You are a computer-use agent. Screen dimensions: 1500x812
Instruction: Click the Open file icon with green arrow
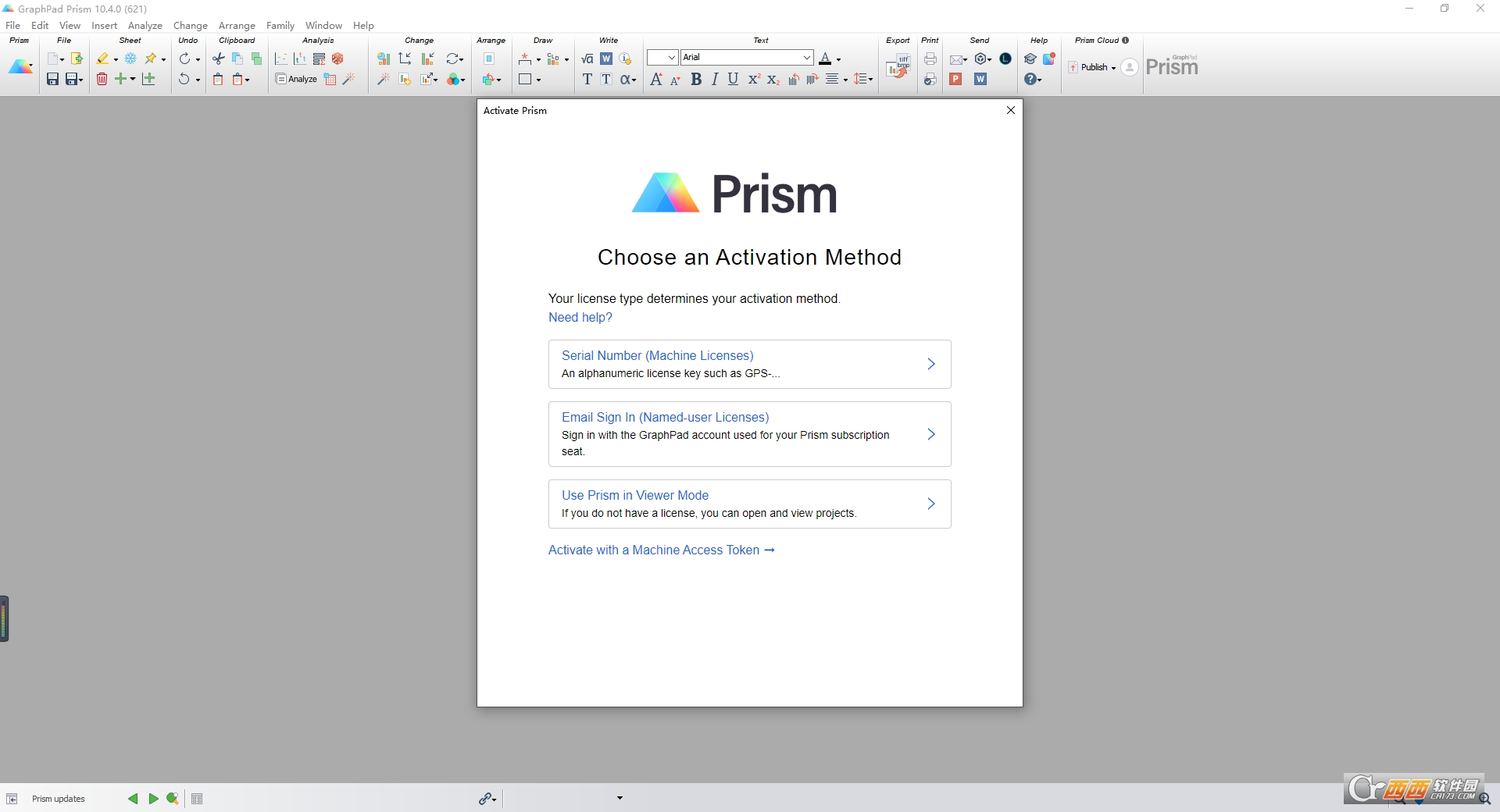(77, 59)
